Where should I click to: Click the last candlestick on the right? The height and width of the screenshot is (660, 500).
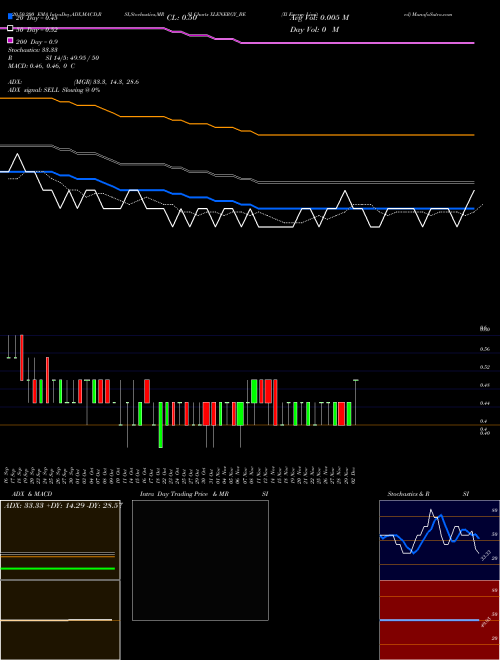pos(356,402)
